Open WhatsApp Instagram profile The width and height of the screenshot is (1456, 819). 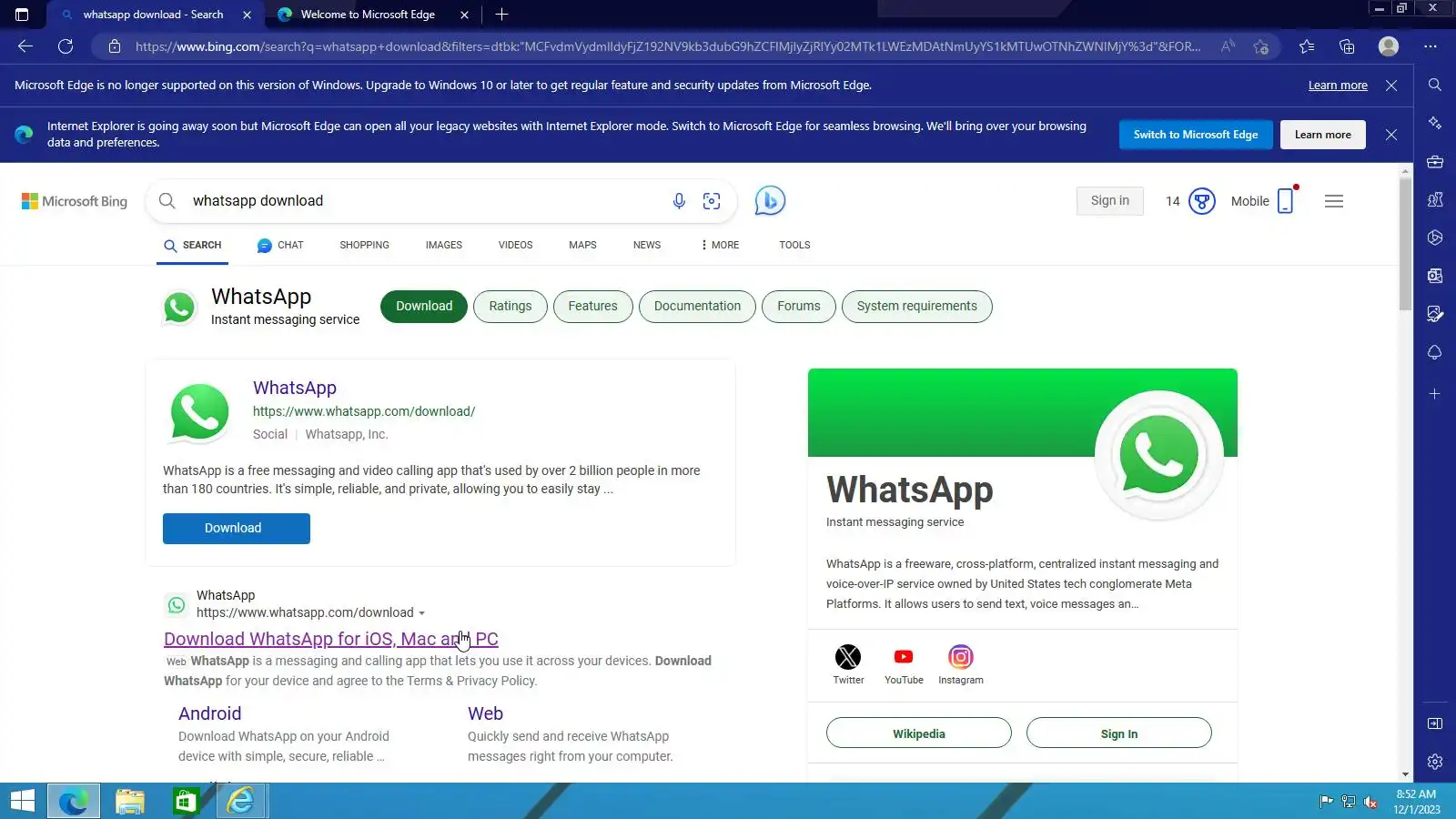961,664
